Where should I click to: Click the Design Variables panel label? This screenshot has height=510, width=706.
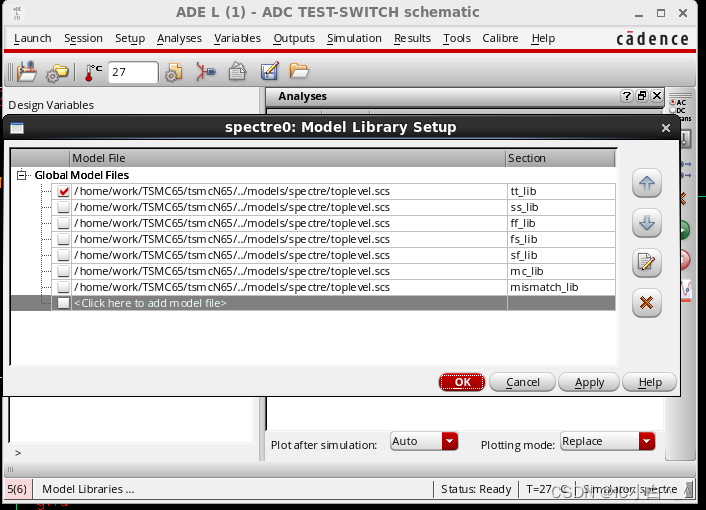(51, 105)
